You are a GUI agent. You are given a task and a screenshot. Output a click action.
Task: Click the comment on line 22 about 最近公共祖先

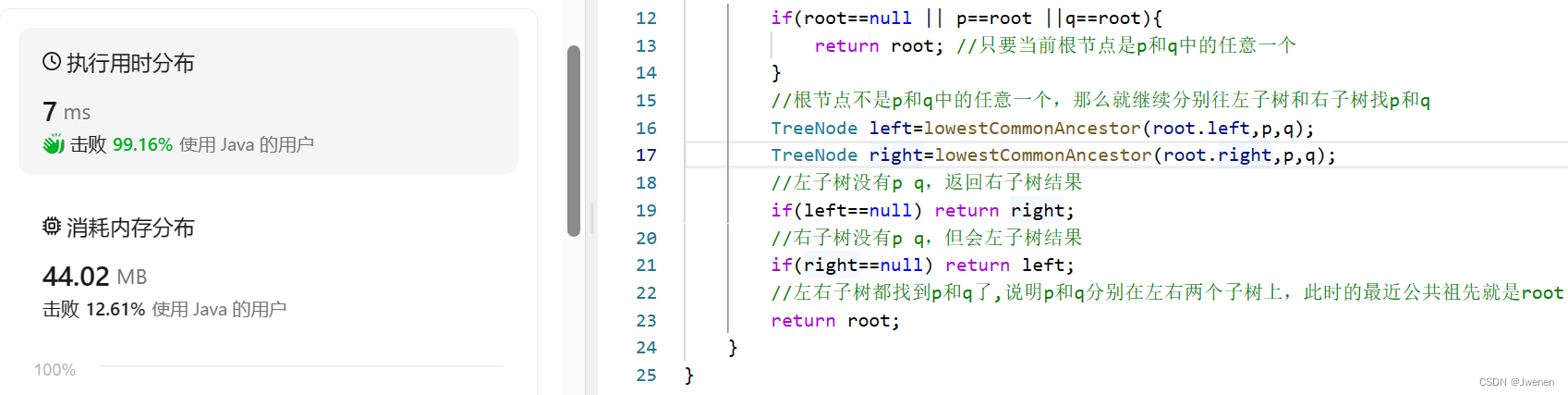click(x=1168, y=292)
